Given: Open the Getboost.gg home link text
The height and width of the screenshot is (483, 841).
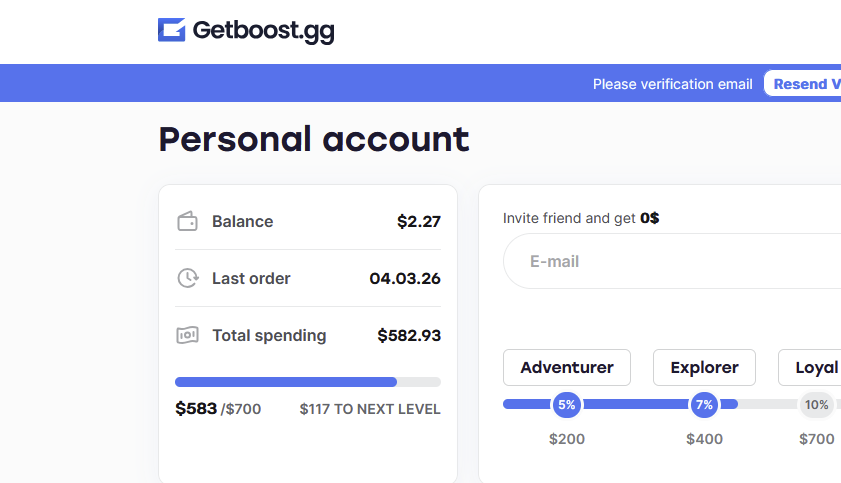Looking at the screenshot, I should click(263, 31).
